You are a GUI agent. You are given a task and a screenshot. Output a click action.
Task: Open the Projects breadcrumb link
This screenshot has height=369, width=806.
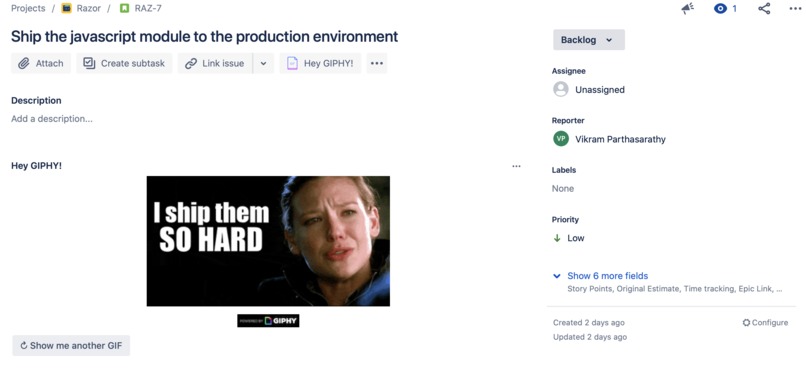[x=28, y=8]
